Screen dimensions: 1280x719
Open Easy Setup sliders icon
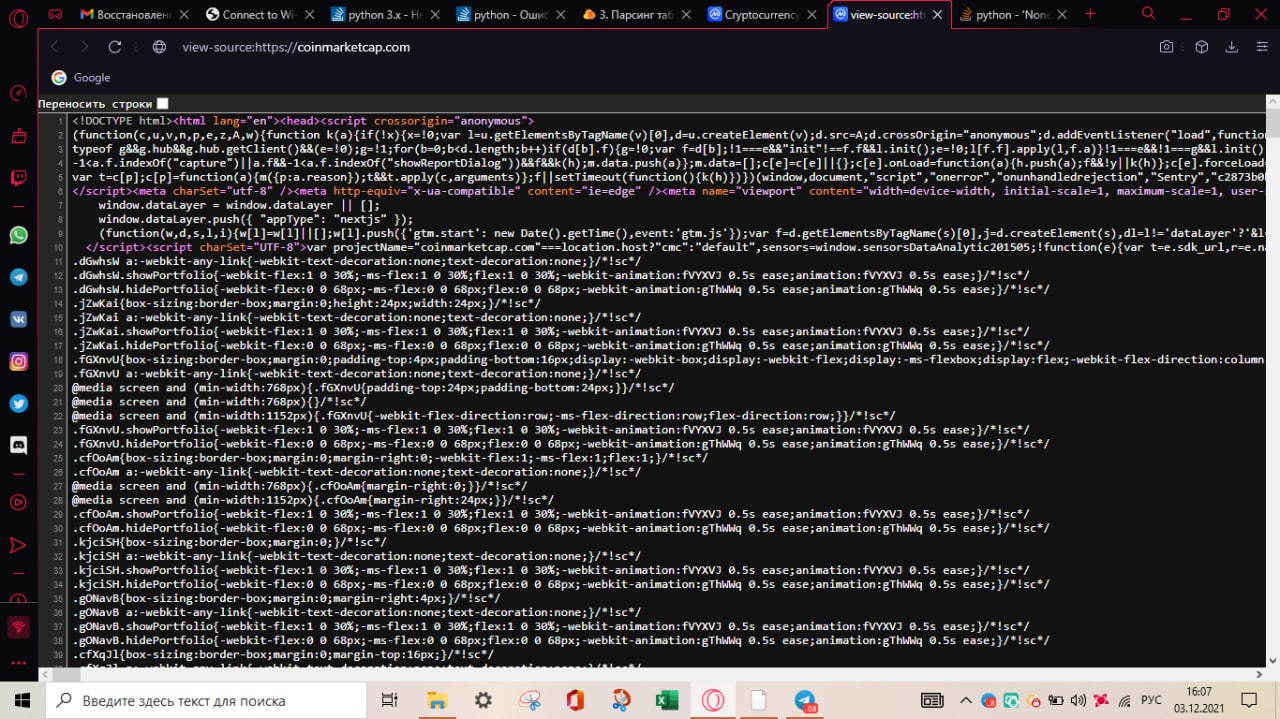(1260, 47)
